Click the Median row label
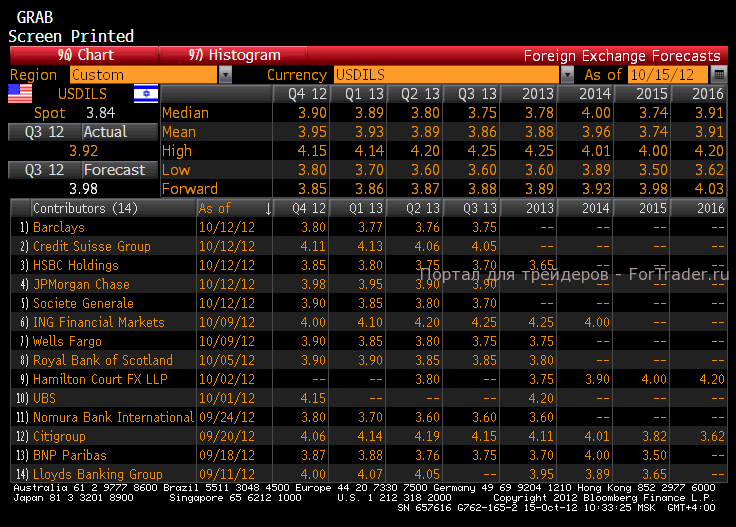Image resolution: width=736 pixels, height=527 pixels. pos(185,113)
